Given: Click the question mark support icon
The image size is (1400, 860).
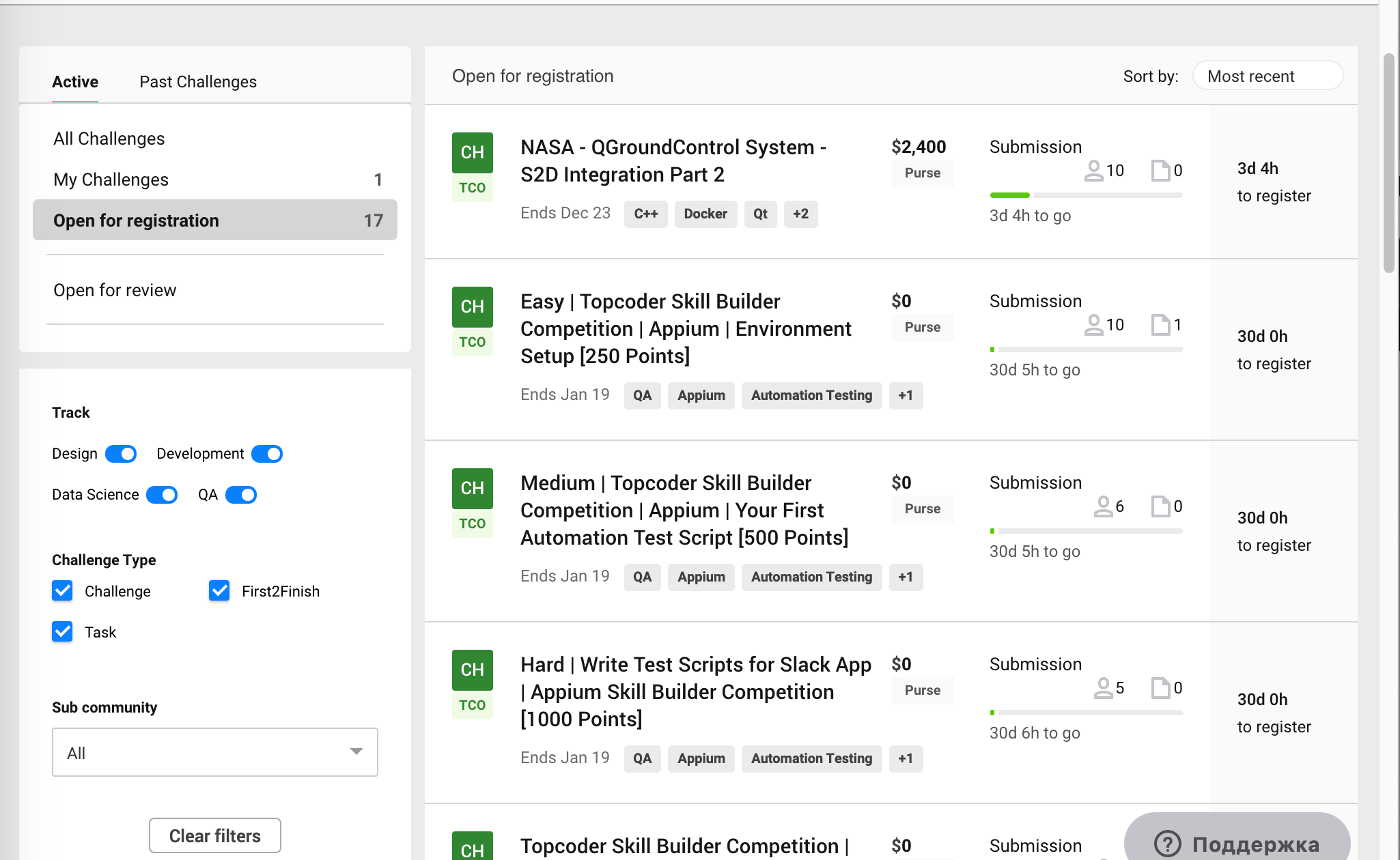Looking at the screenshot, I should coord(1167,844).
